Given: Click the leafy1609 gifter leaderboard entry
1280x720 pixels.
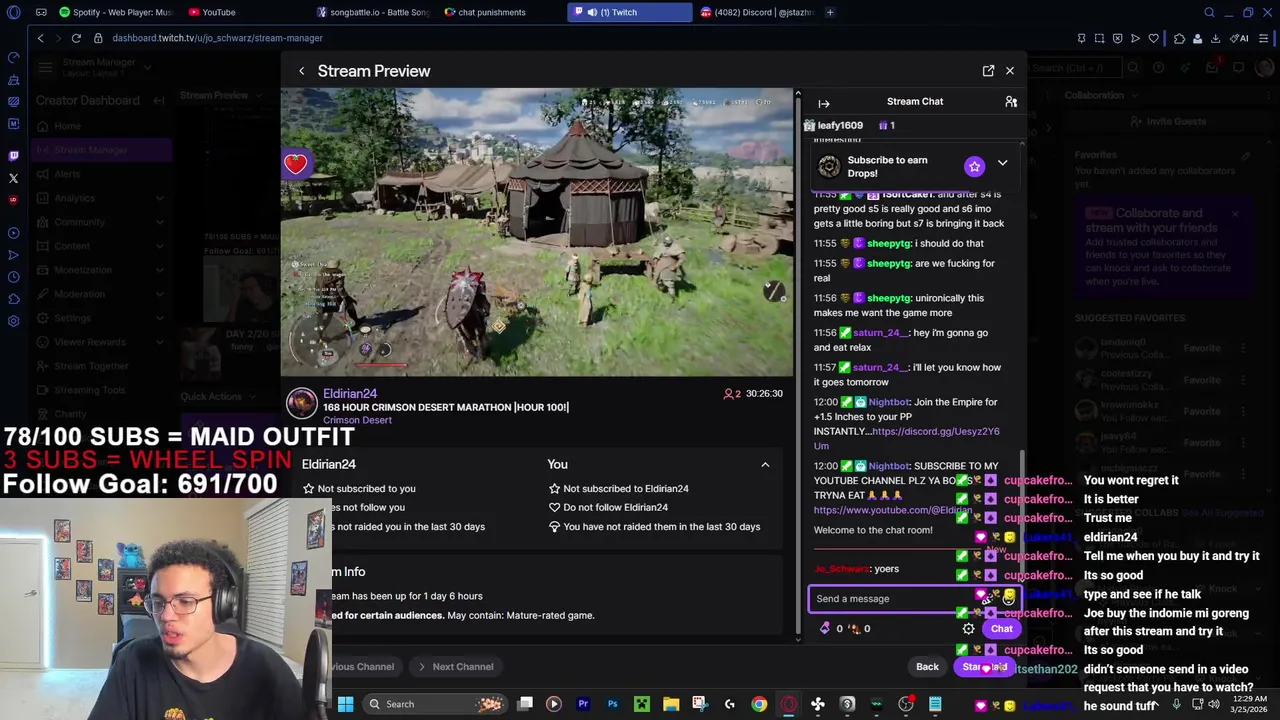Looking at the screenshot, I should coord(849,126).
